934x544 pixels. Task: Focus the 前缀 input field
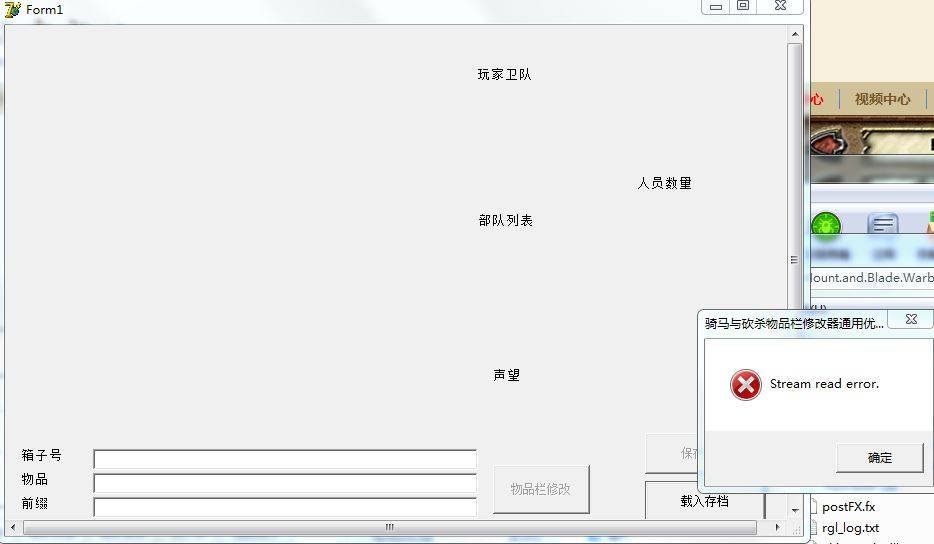[x=285, y=507]
